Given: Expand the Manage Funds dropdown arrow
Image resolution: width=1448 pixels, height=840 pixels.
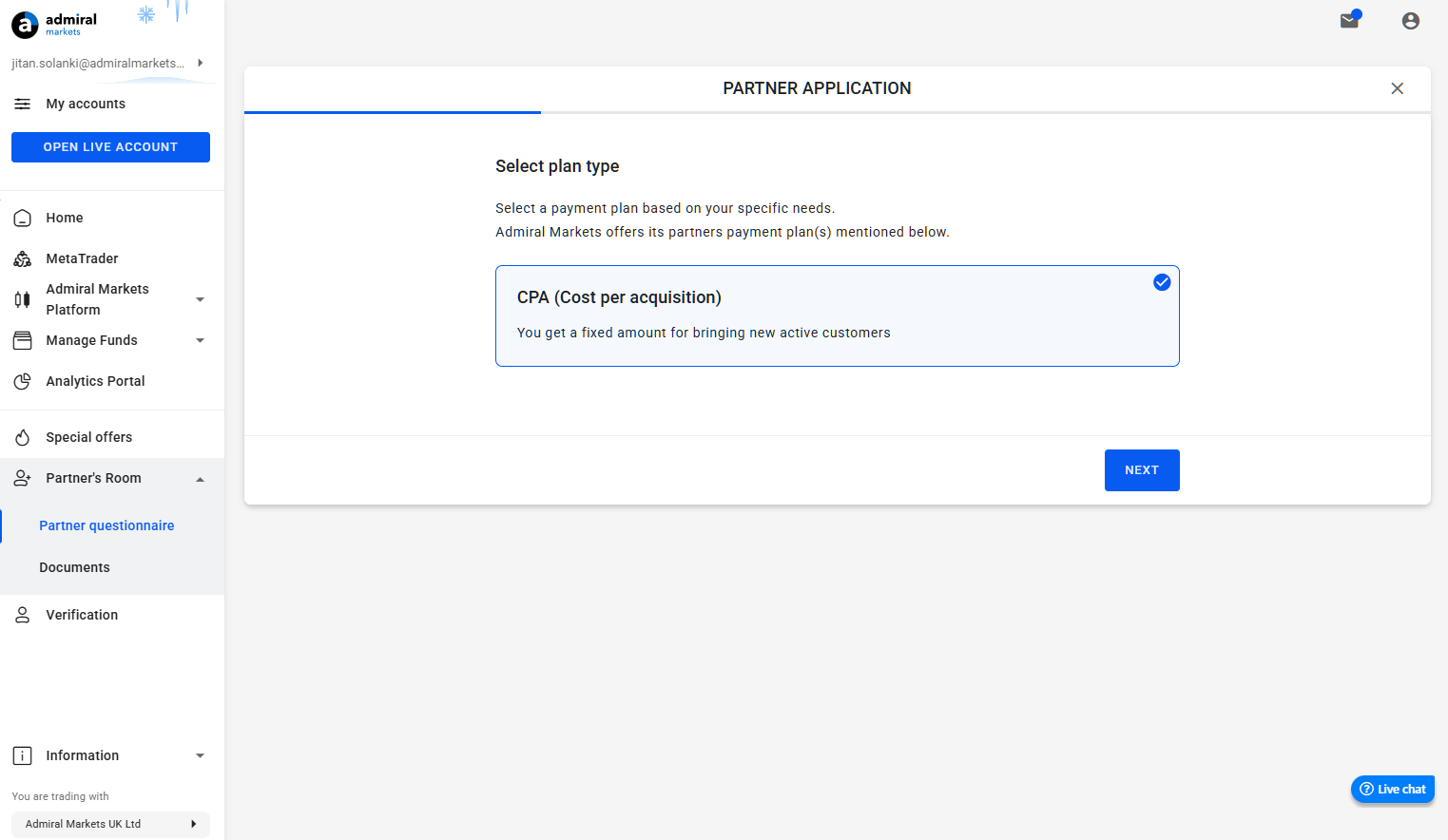Looking at the screenshot, I should pos(200,340).
